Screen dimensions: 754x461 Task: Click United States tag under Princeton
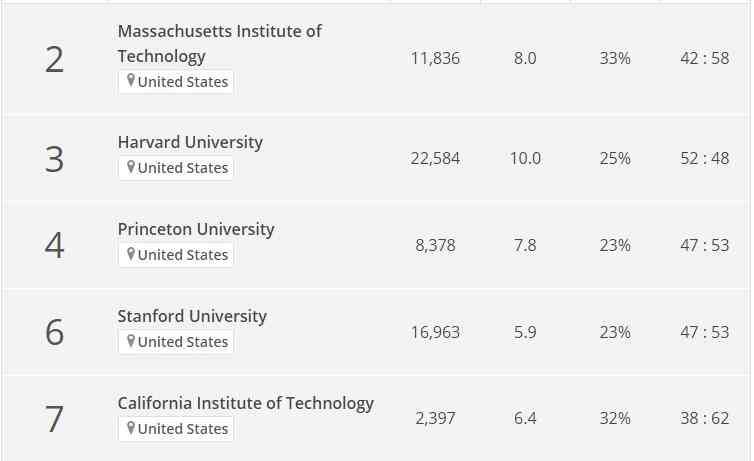click(183, 255)
